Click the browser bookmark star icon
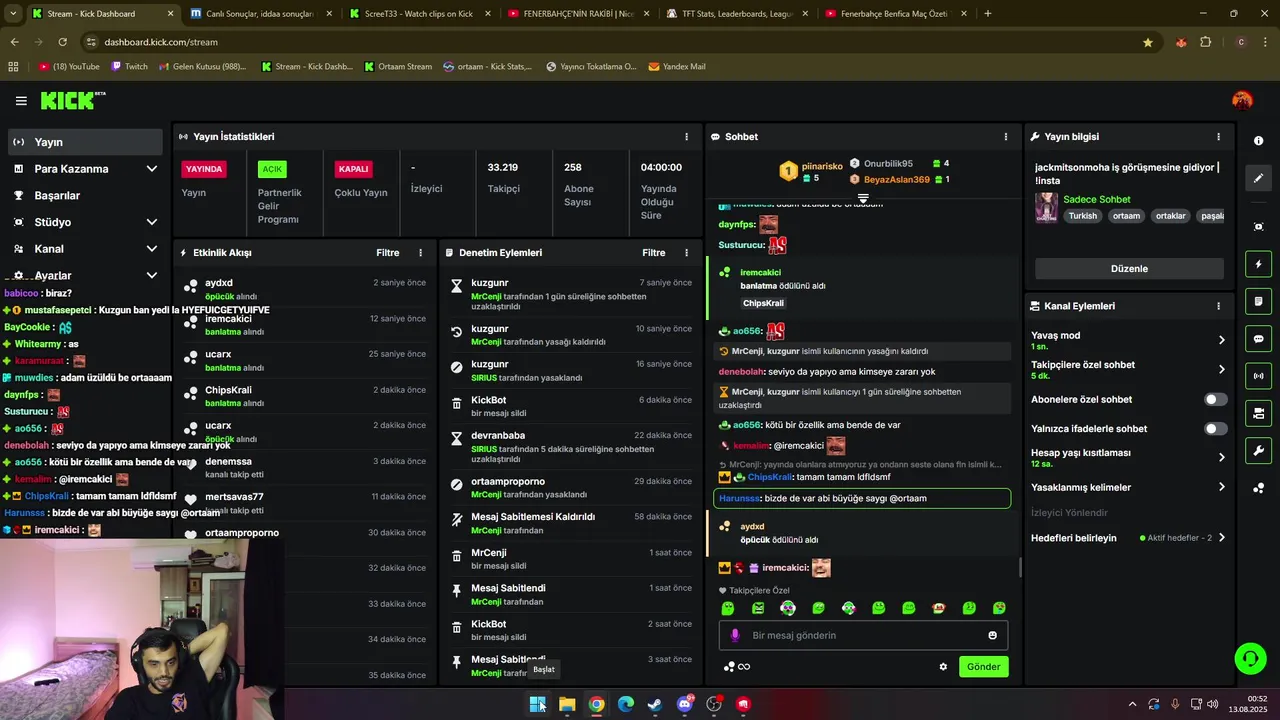1280x720 pixels. pyautogui.click(x=1148, y=42)
